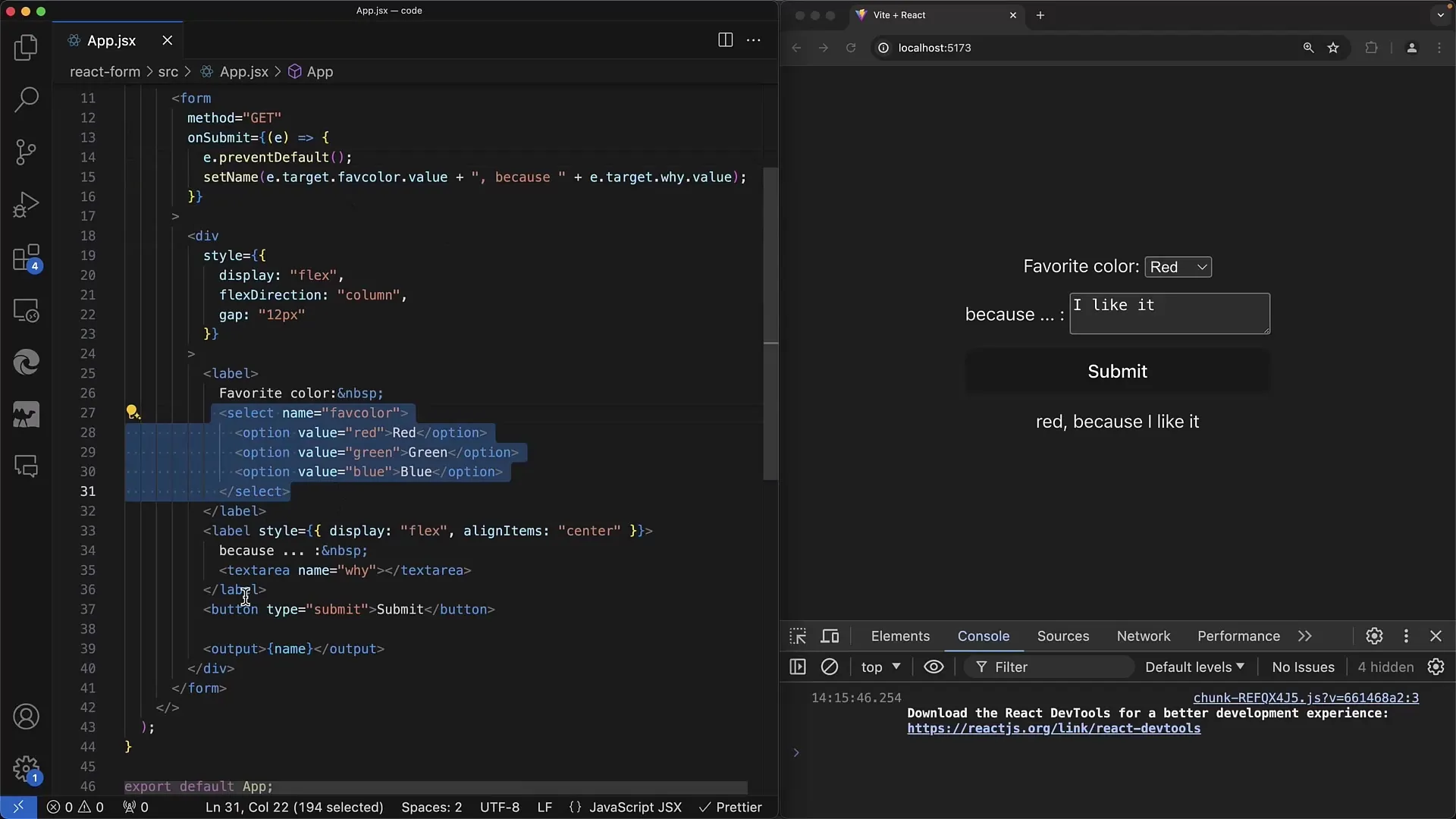Image resolution: width=1456 pixels, height=819 pixels.
Task: Activate DevTools inspect element picker
Action: [x=798, y=636]
